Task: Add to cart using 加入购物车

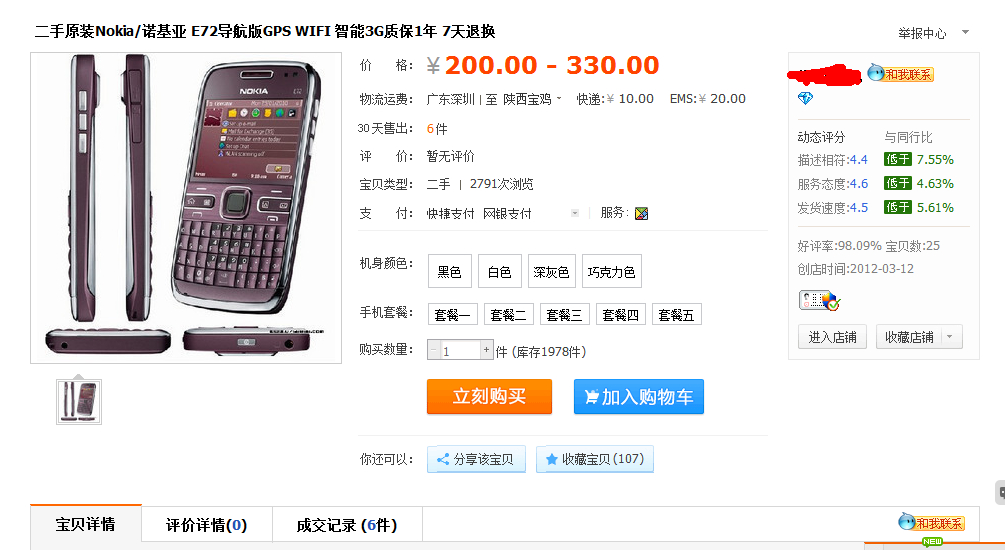Action: pyautogui.click(x=638, y=397)
